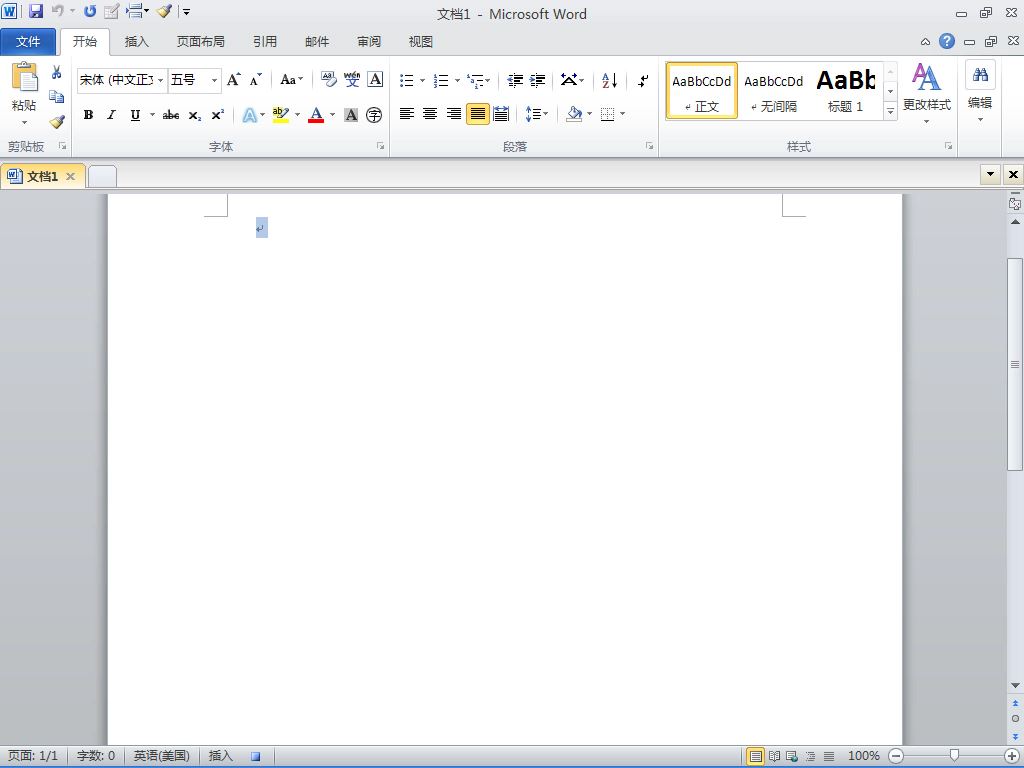Switch to the Insert (插入) tab

coord(136,42)
